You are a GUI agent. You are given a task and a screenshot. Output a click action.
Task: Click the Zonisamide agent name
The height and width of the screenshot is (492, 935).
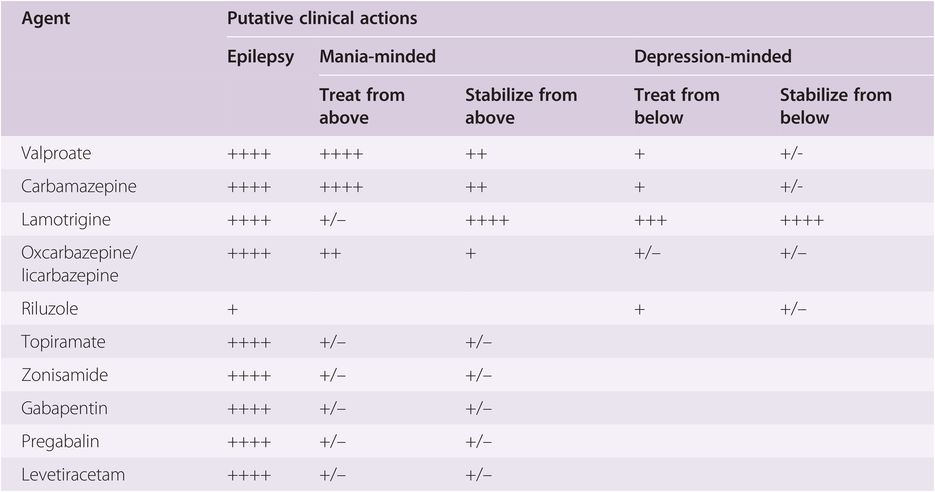coord(65,375)
